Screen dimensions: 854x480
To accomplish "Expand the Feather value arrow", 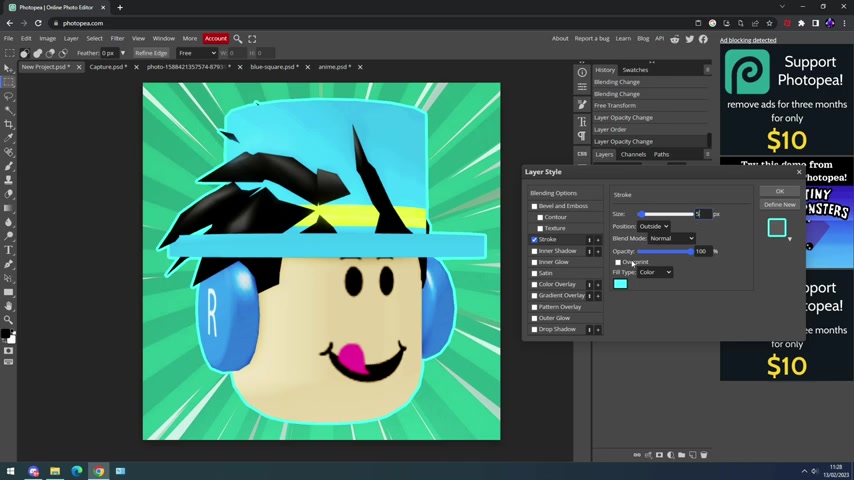I will [123, 53].
